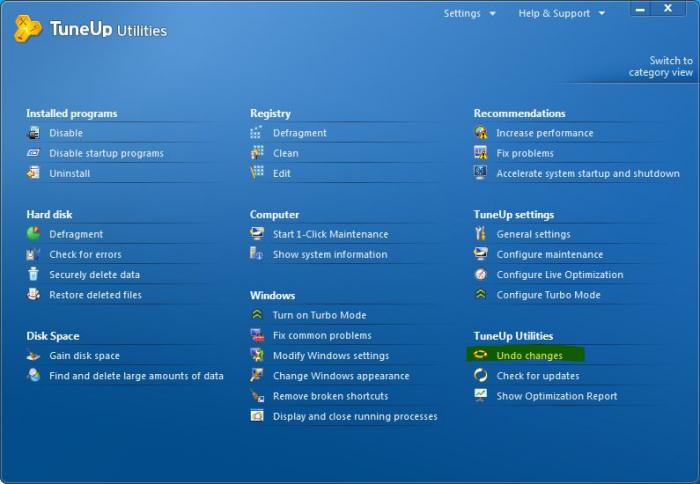Open Configure Turbo Mode link
Viewport: 700px width, 484px height.
(548, 295)
